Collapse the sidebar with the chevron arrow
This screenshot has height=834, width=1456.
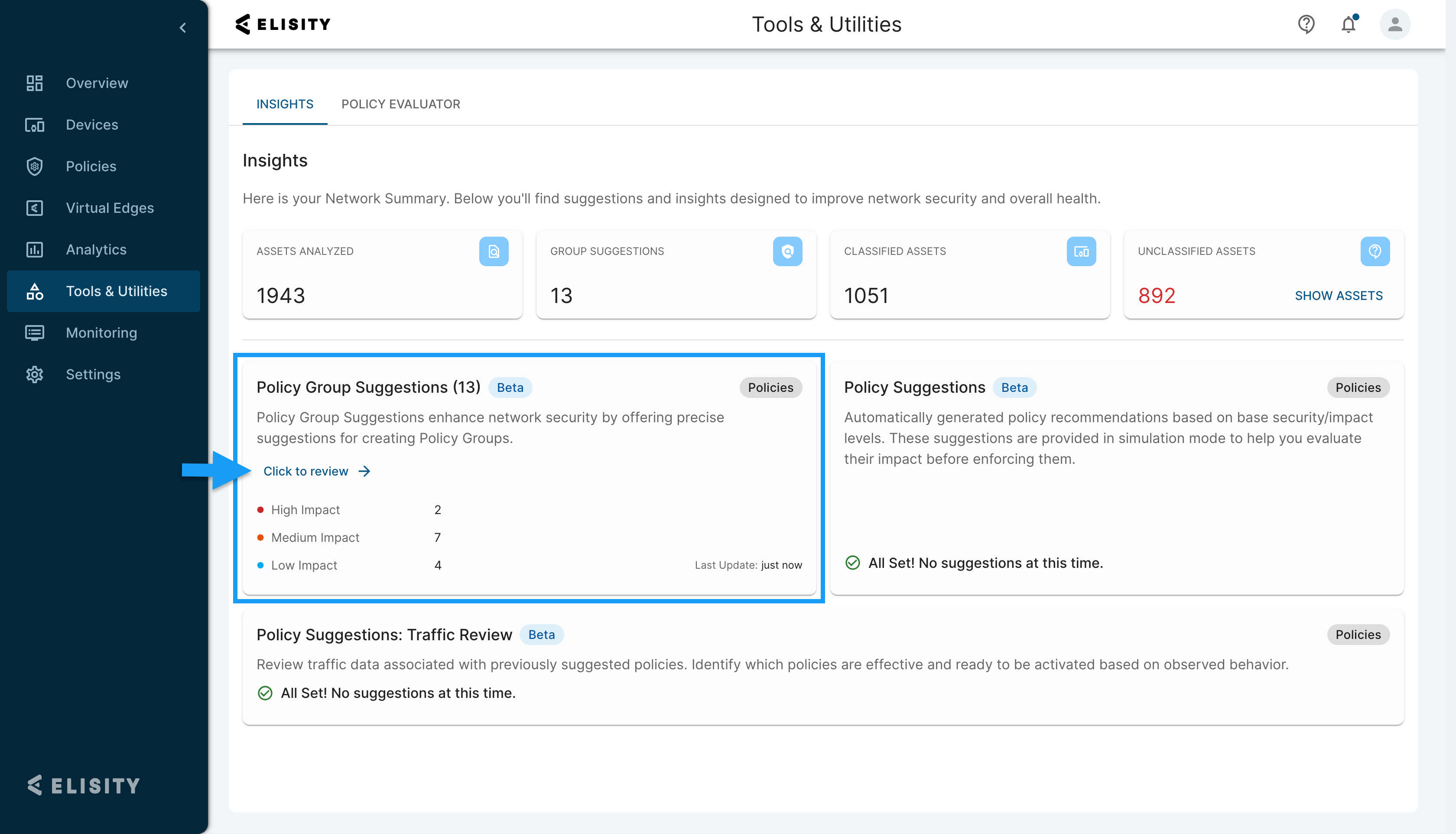[182, 27]
